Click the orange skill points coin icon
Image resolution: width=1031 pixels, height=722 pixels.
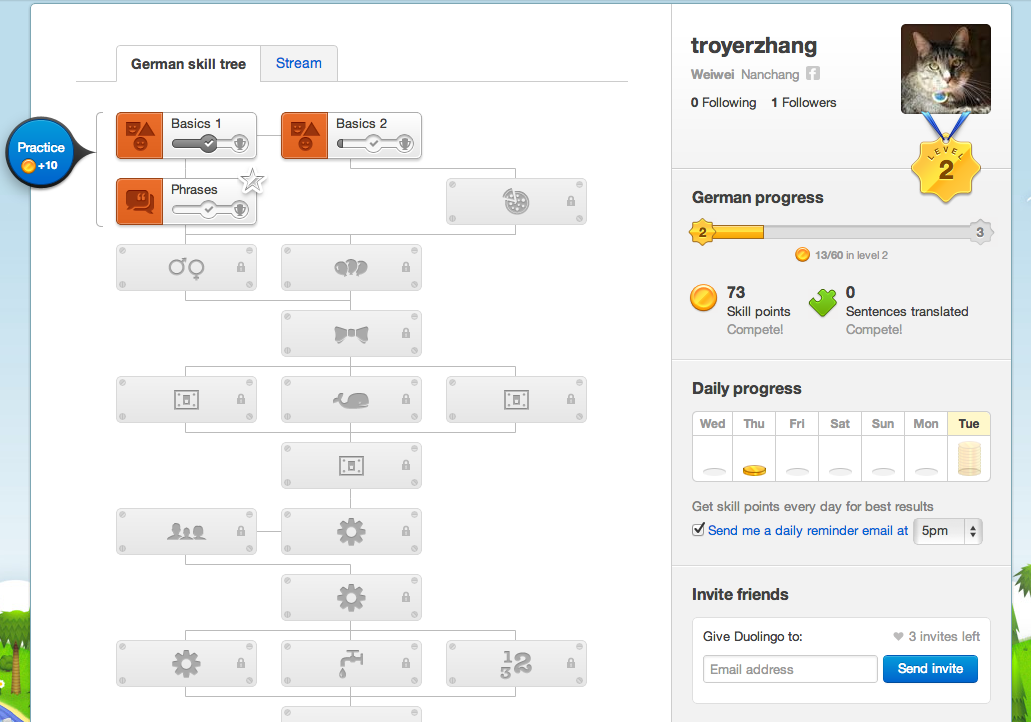pyautogui.click(x=703, y=298)
